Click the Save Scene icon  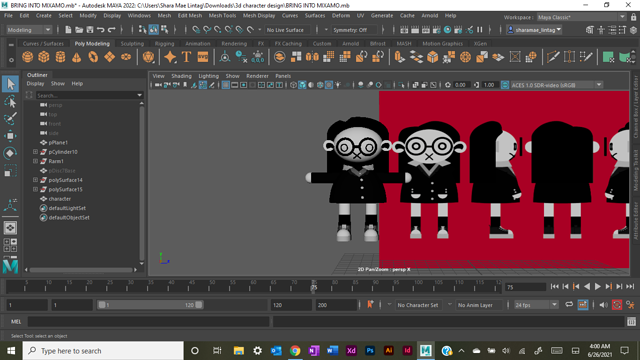(90, 30)
